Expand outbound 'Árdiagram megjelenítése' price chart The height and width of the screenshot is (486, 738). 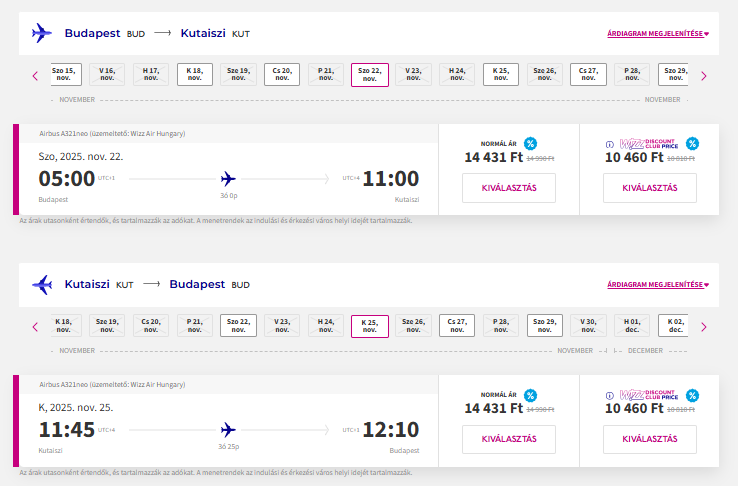click(658, 33)
